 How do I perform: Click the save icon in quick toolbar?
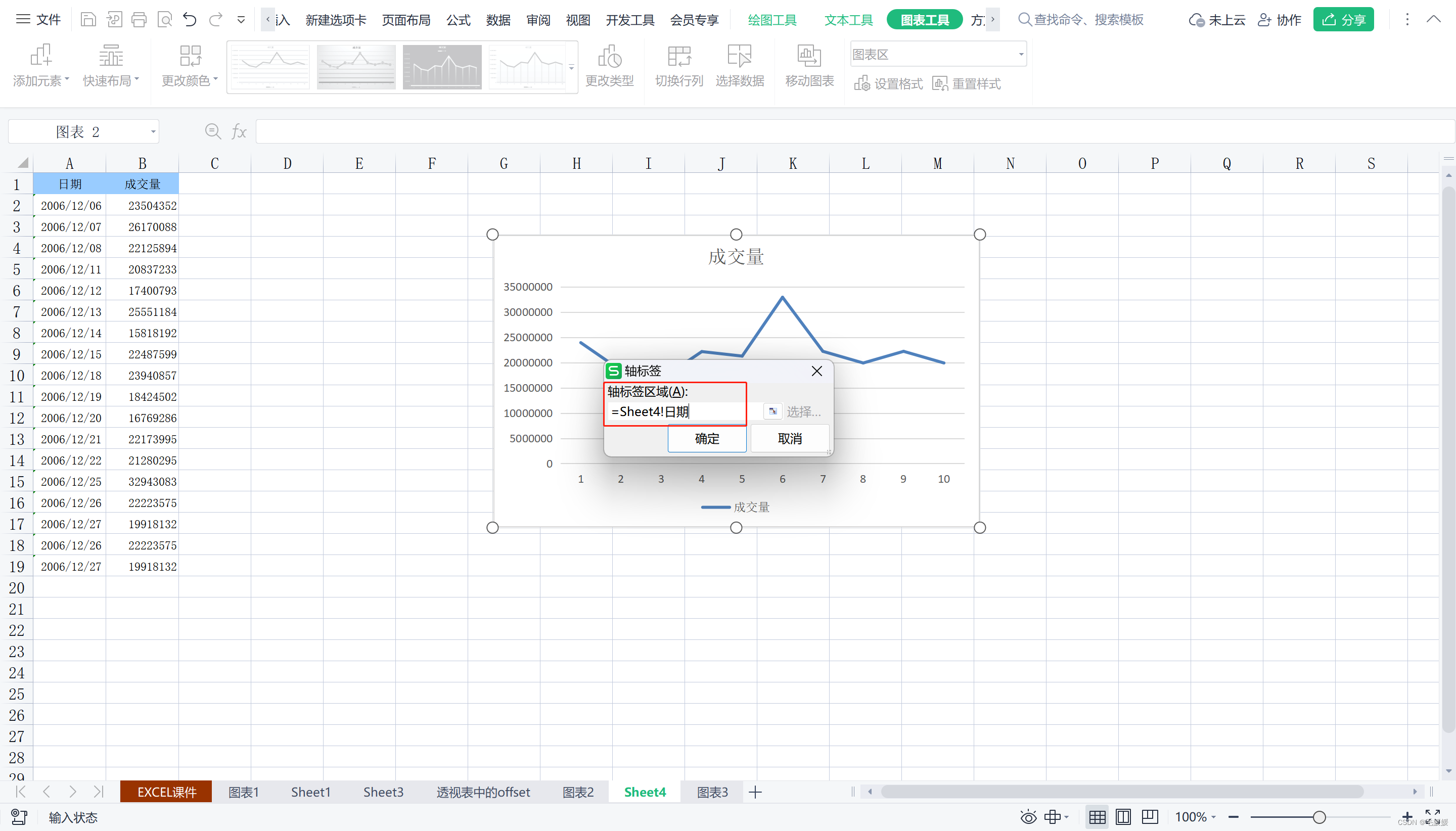point(88,20)
